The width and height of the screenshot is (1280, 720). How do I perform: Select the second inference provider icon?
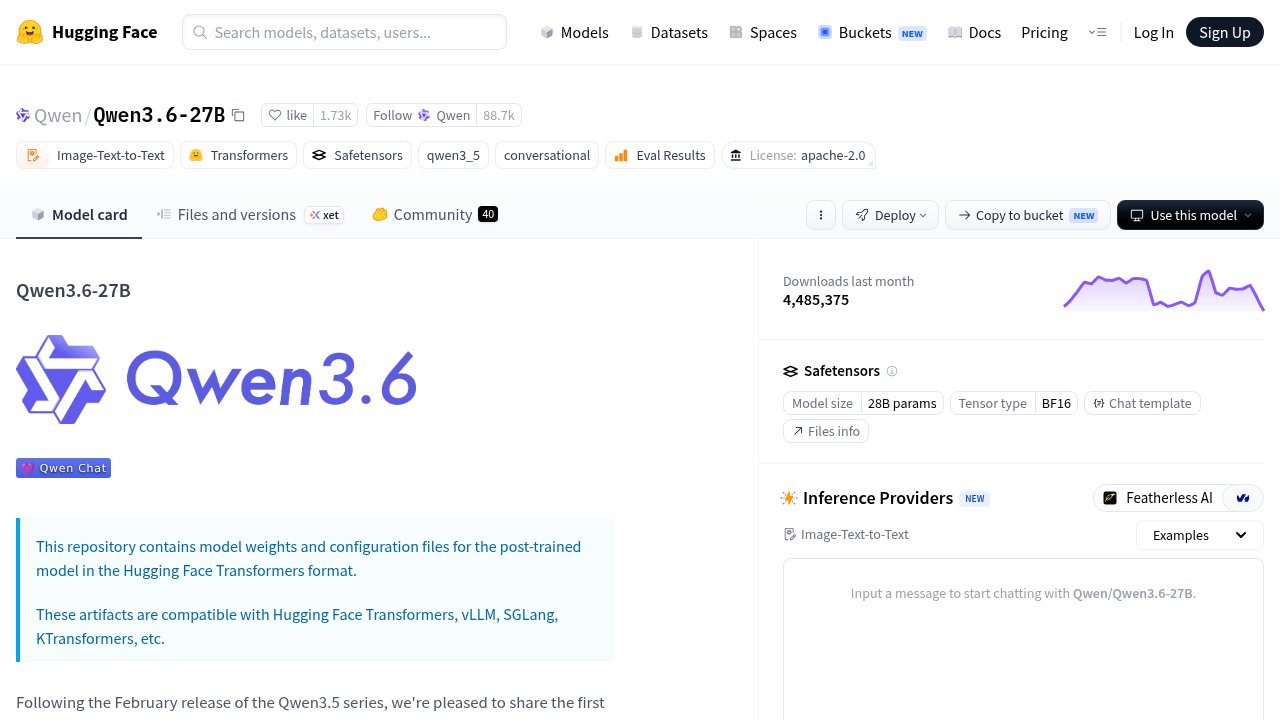coord(1243,498)
